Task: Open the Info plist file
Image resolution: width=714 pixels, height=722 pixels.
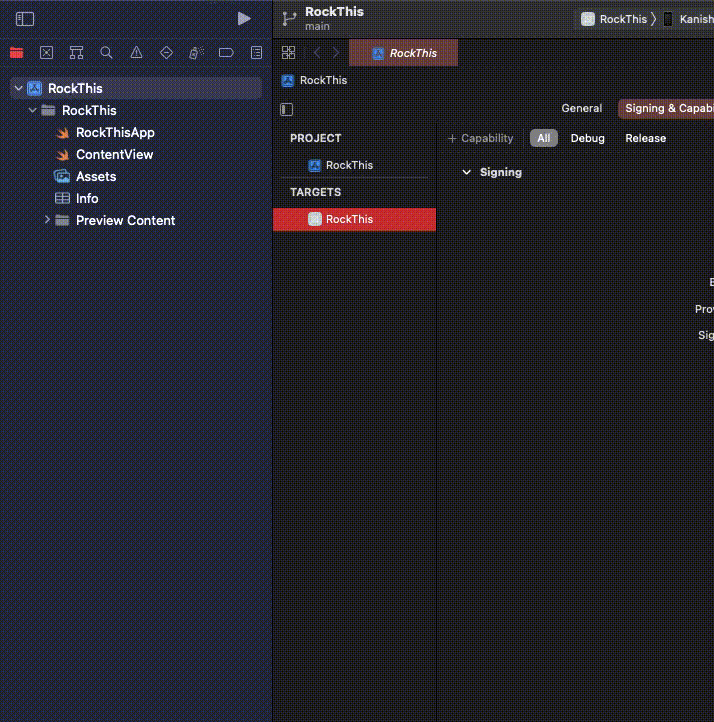Action: pyautogui.click(x=76, y=198)
